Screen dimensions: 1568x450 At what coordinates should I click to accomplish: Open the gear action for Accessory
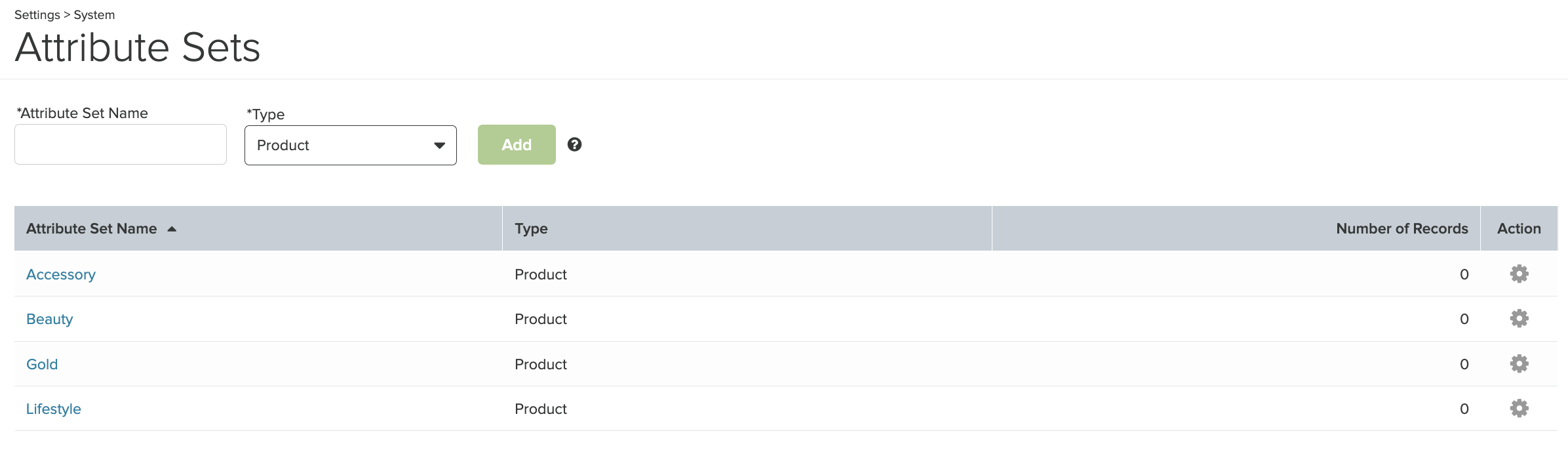tap(1519, 274)
